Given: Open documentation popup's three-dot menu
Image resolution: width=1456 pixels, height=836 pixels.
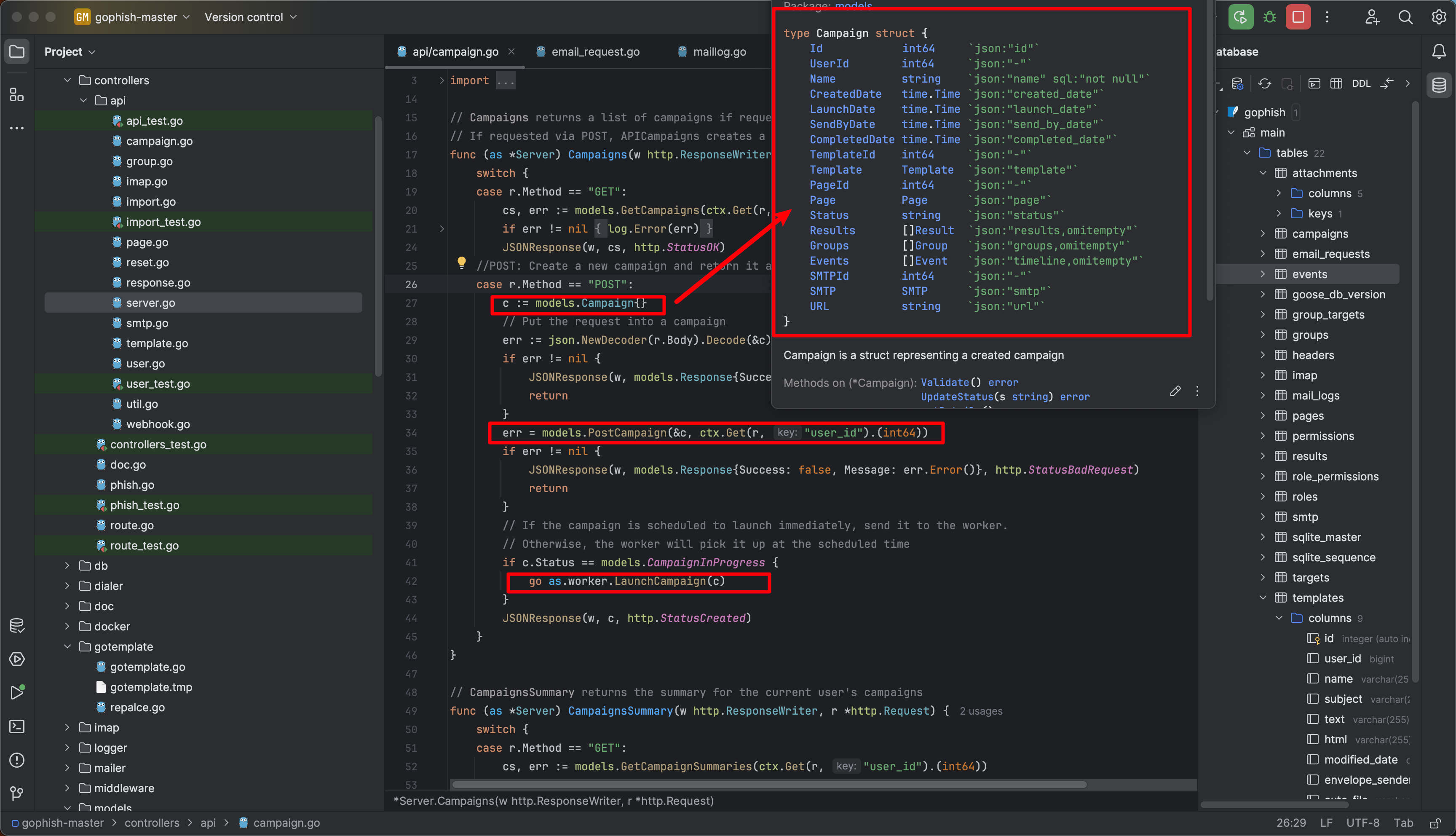Looking at the screenshot, I should [1196, 391].
